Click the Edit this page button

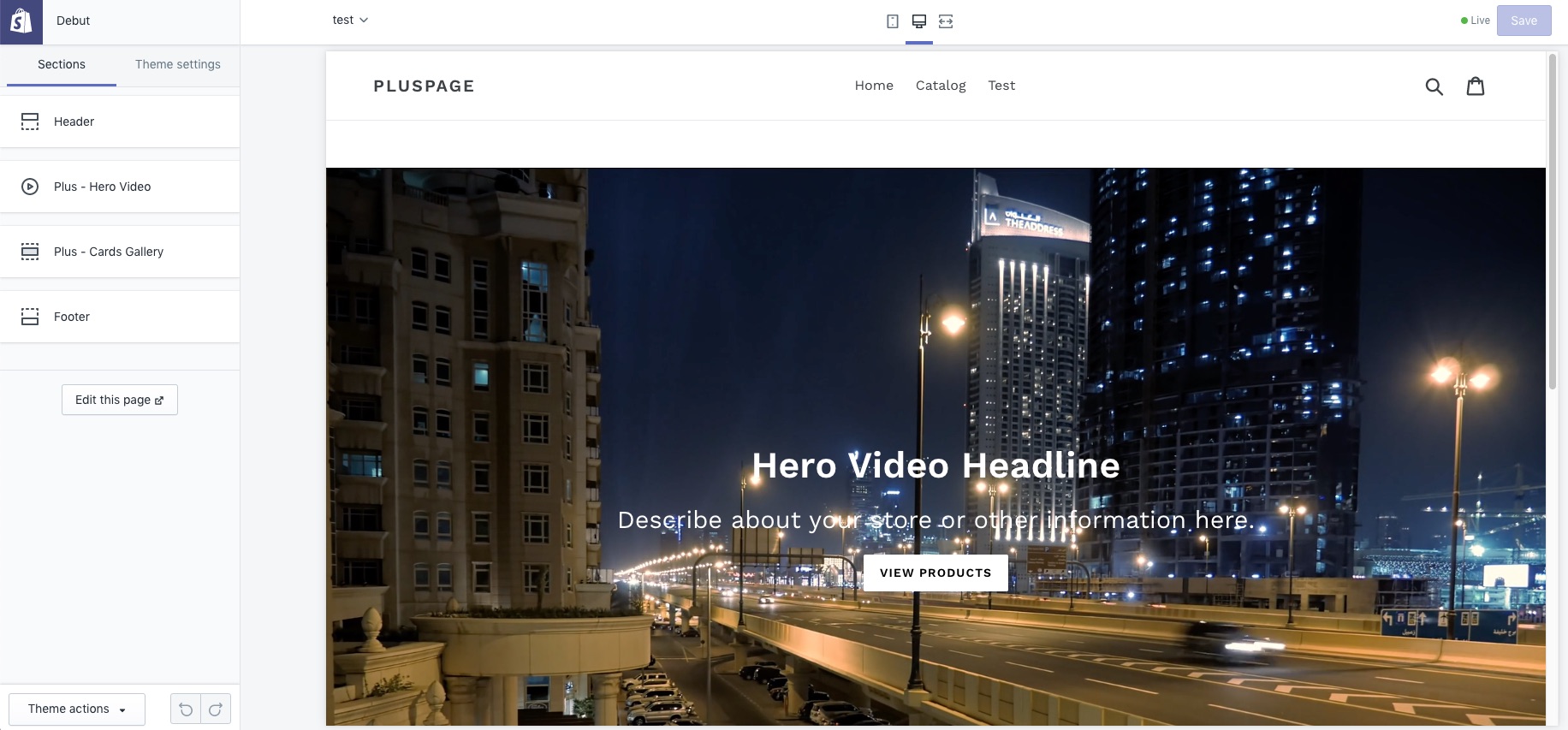coord(120,400)
